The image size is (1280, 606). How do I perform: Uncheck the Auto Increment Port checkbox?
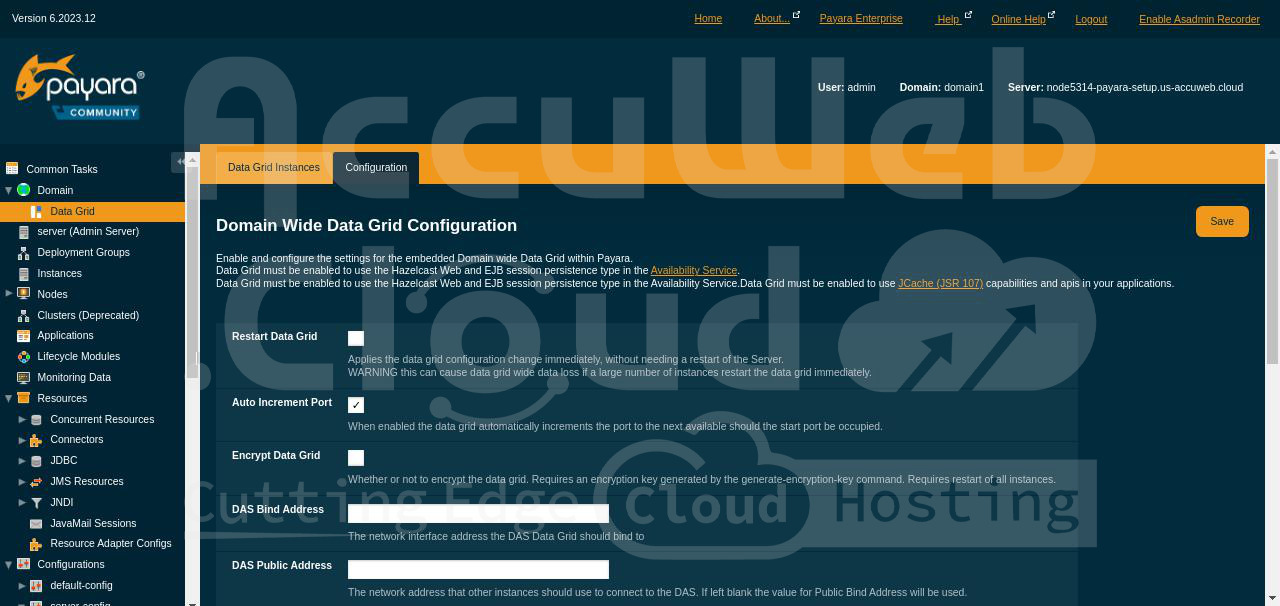pyautogui.click(x=356, y=405)
